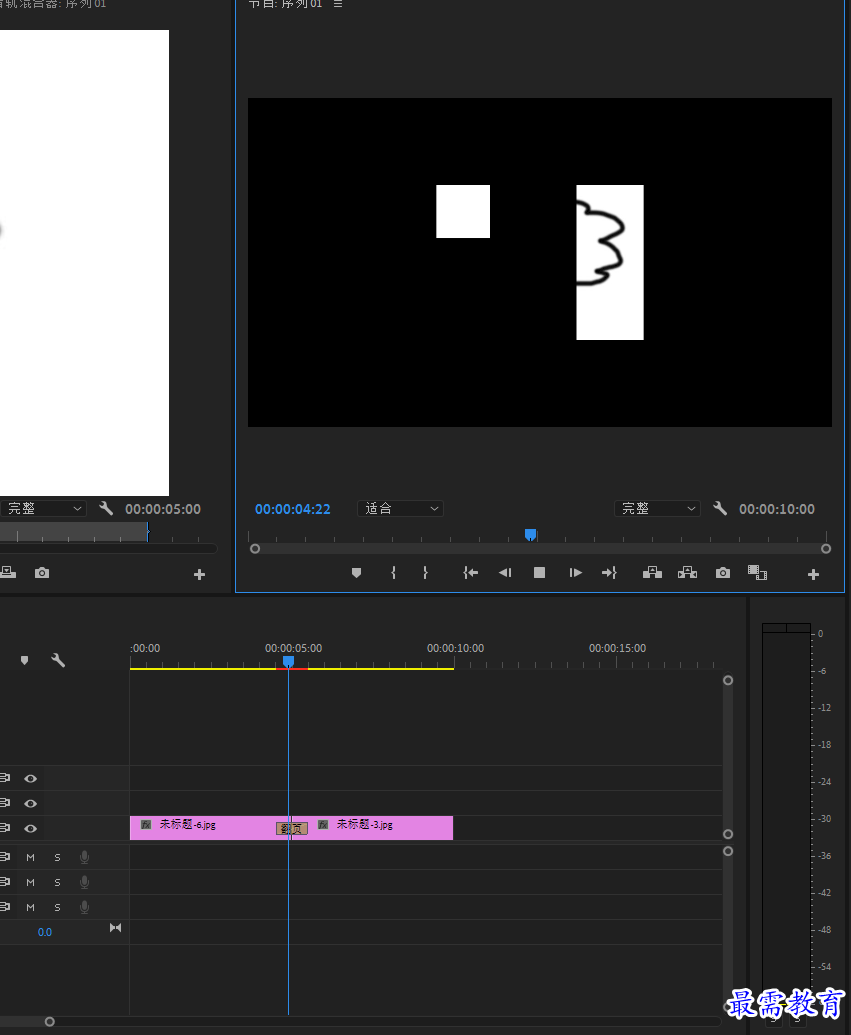Click the timeline horizontal zoom scroll handle

[x=50, y=1022]
